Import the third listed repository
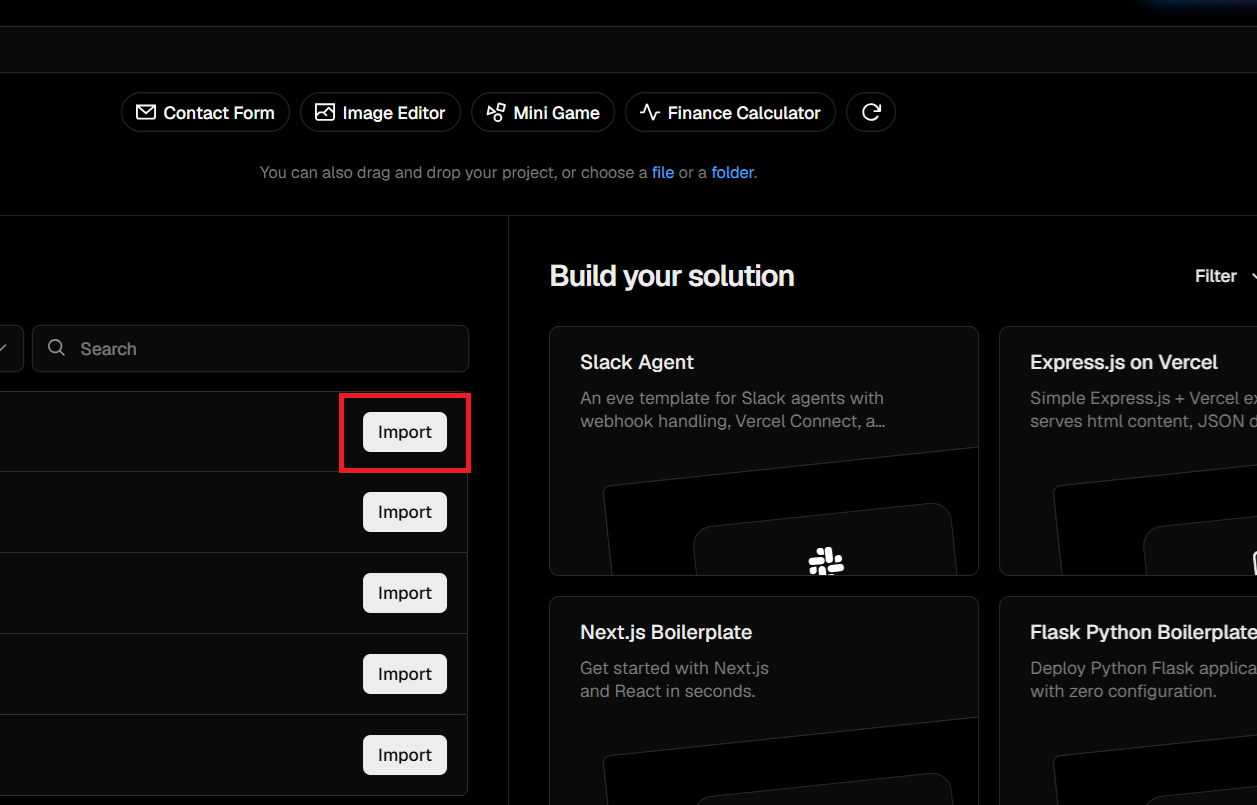The width and height of the screenshot is (1257, 805). coord(405,593)
